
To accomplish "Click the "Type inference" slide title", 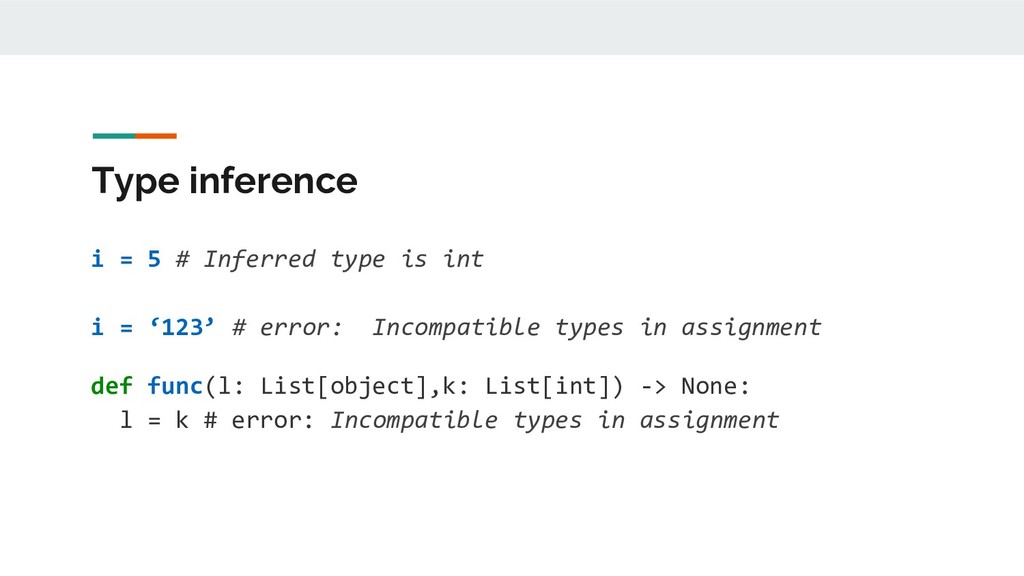I will pos(224,182).
